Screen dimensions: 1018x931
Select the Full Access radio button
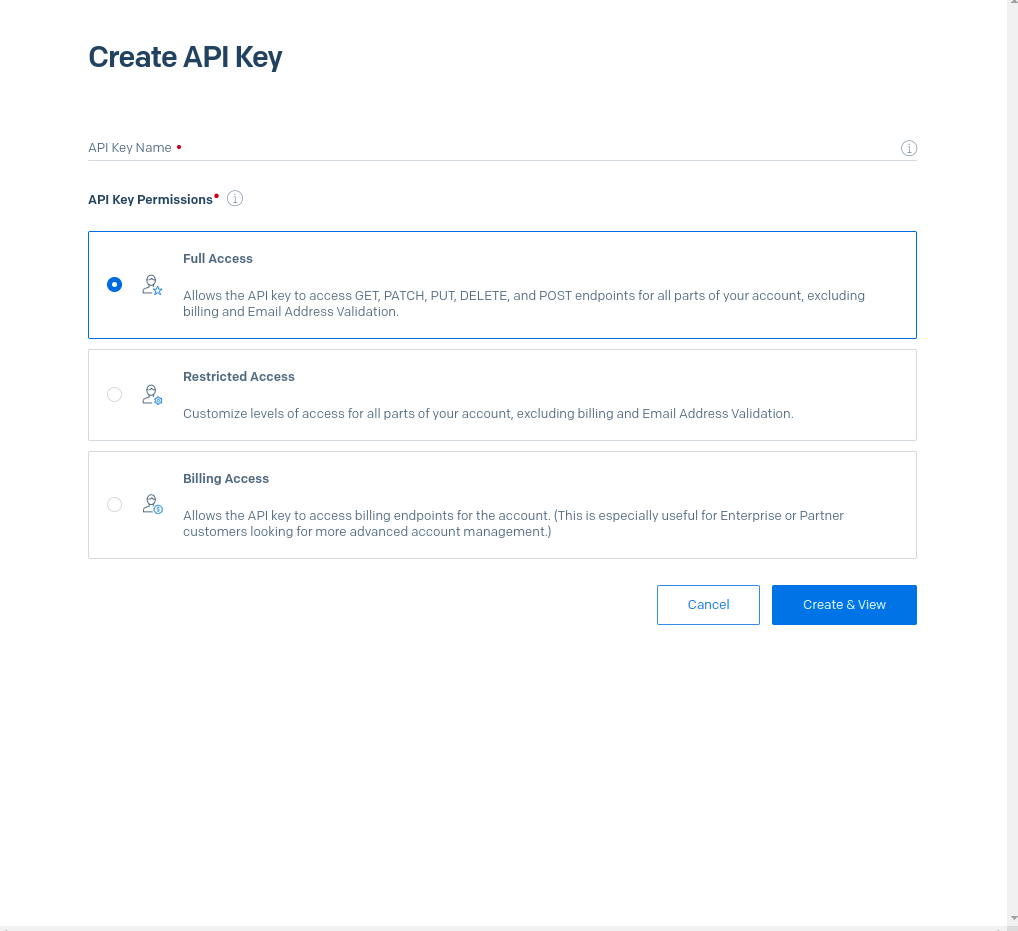tap(114, 284)
